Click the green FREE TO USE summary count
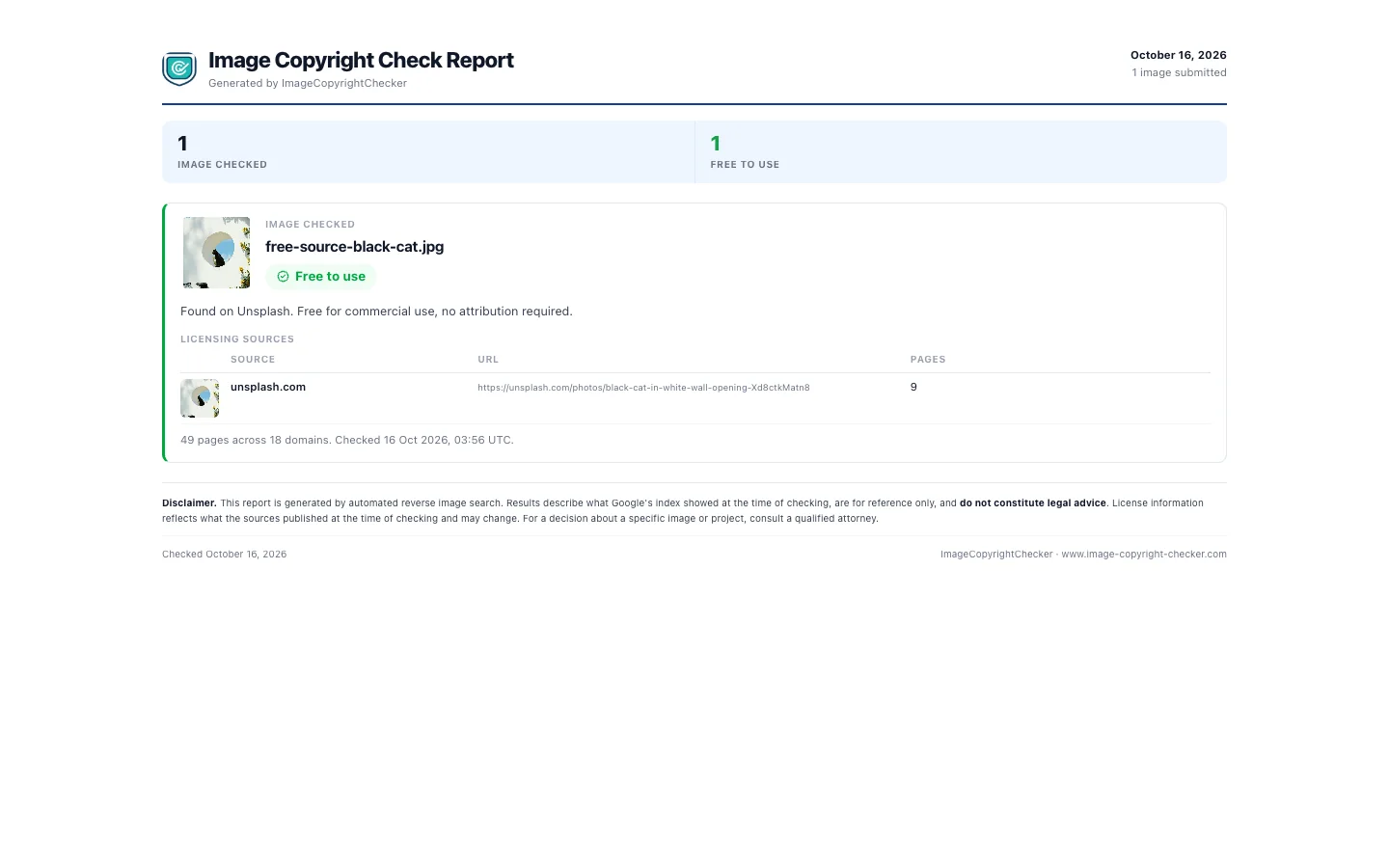The width and height of the screenshot is (1389, 868). (716, 144)
